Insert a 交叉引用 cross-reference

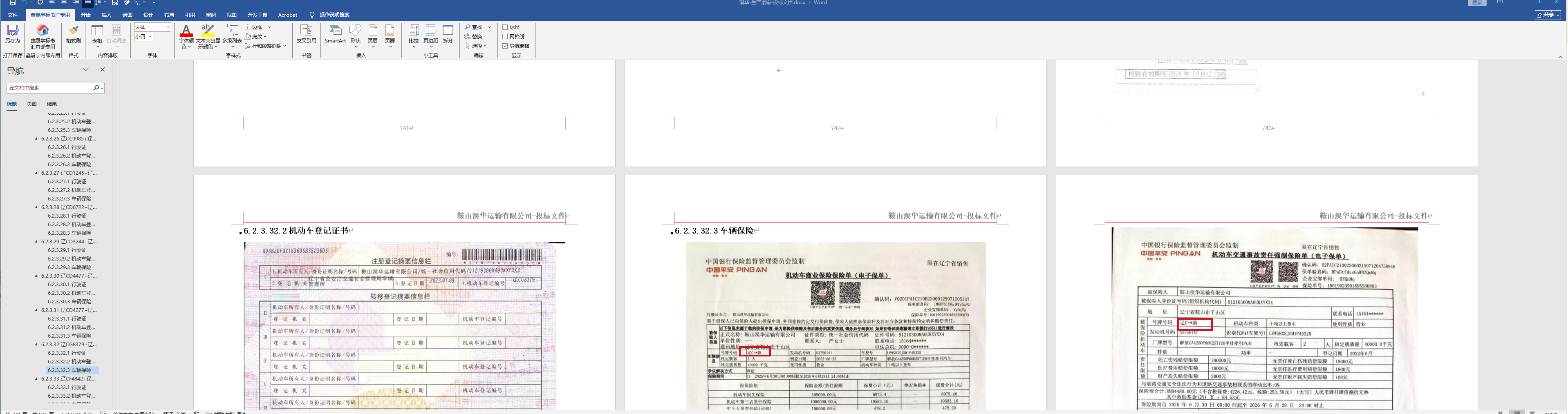click(306, 34)
